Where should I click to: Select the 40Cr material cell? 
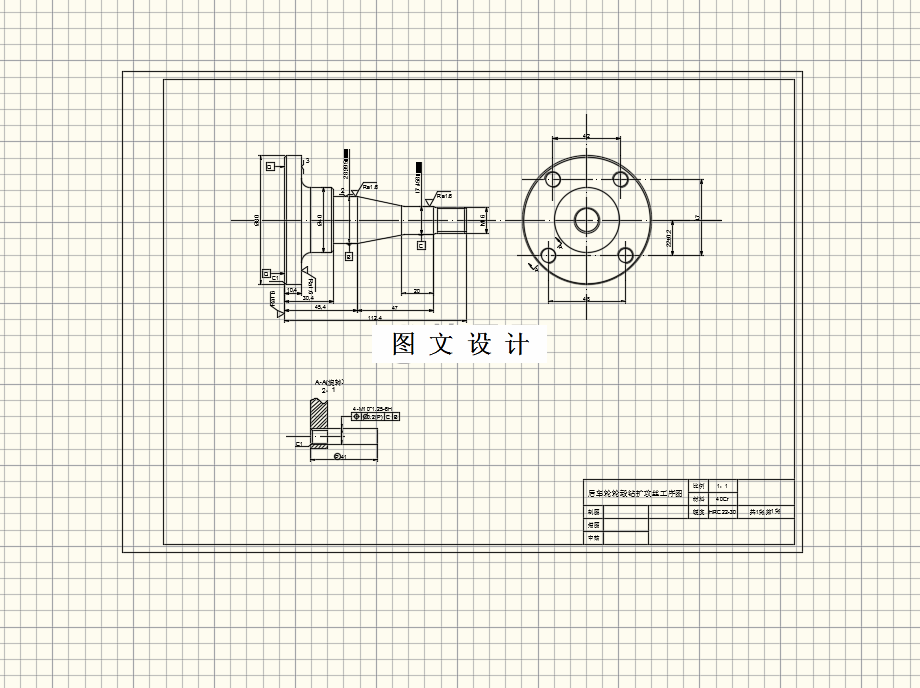722,499
